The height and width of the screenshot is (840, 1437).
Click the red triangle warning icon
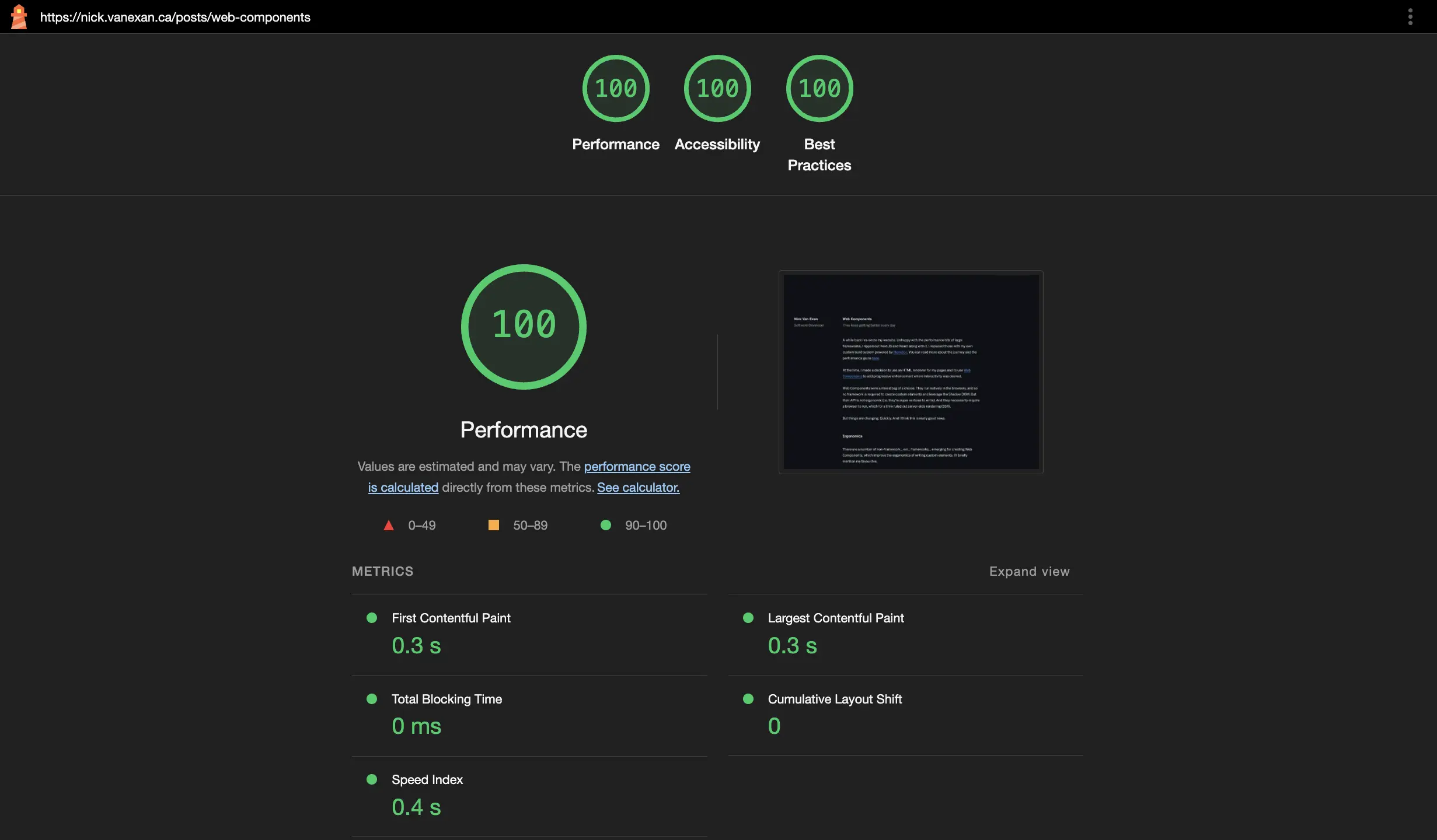pyautogui.click(x=388, y=525)
